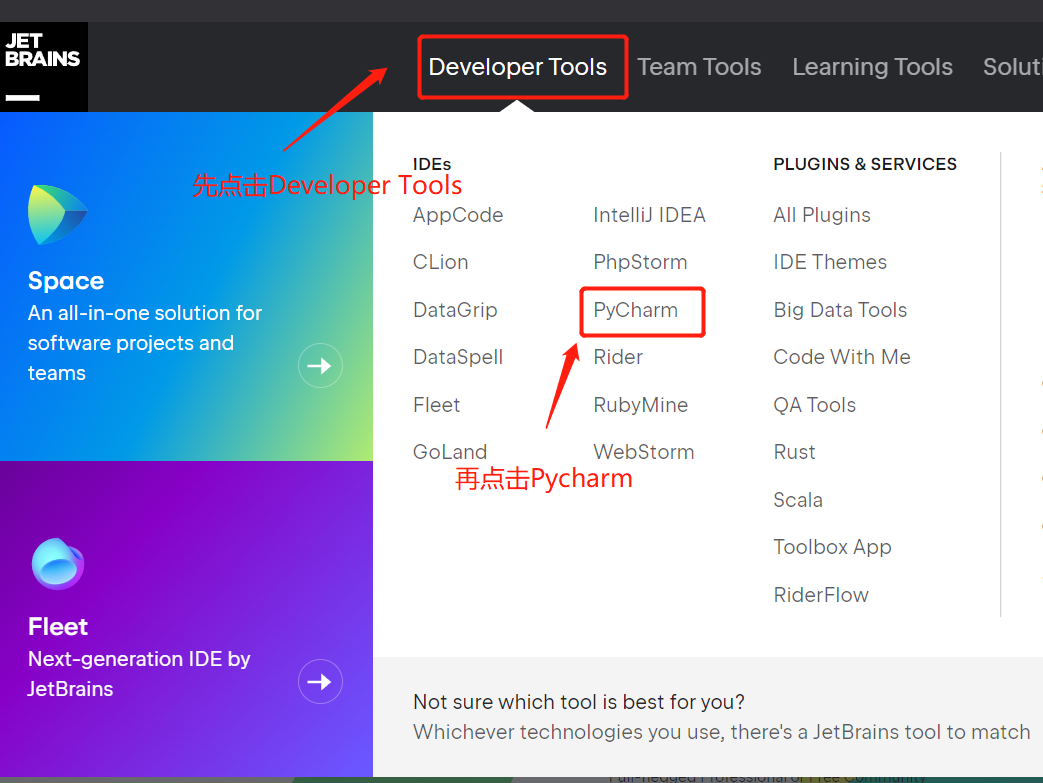The image size is (1043, 783).
Task: Open the Learning Tools menu
Action: point(872,67)
